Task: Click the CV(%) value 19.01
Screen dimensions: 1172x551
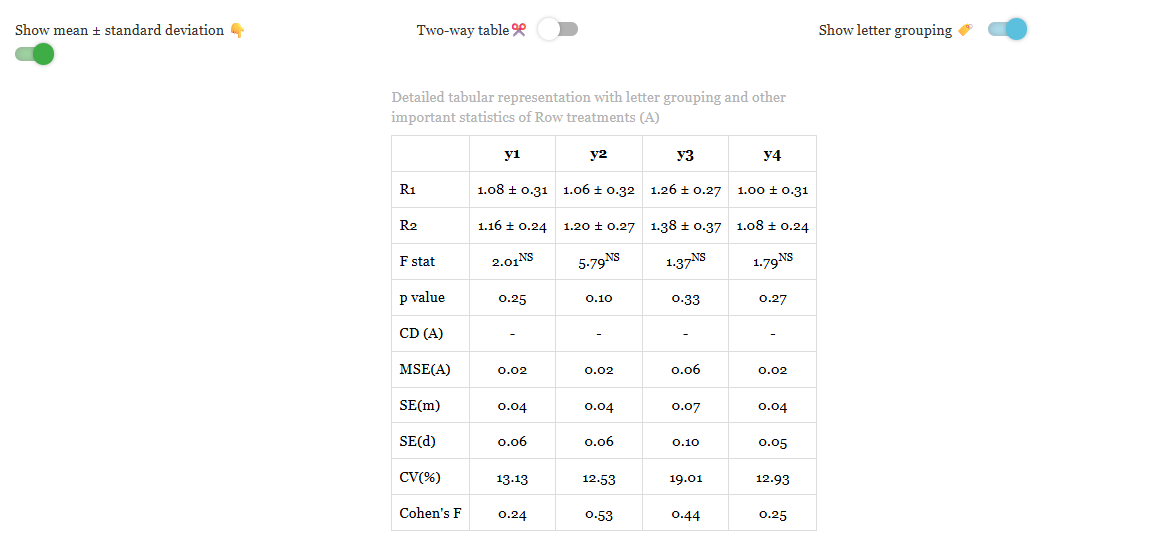Action: point(685,478)
